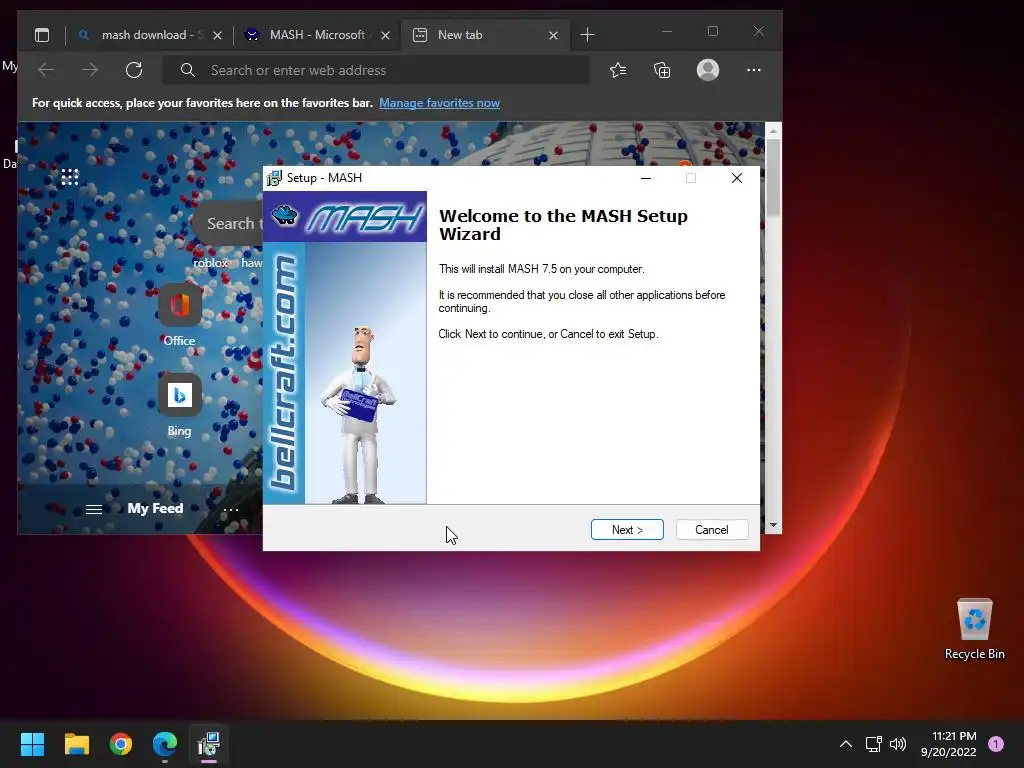Close the New tab in Edge
The image size is (1024, 768).
[553, 35]
